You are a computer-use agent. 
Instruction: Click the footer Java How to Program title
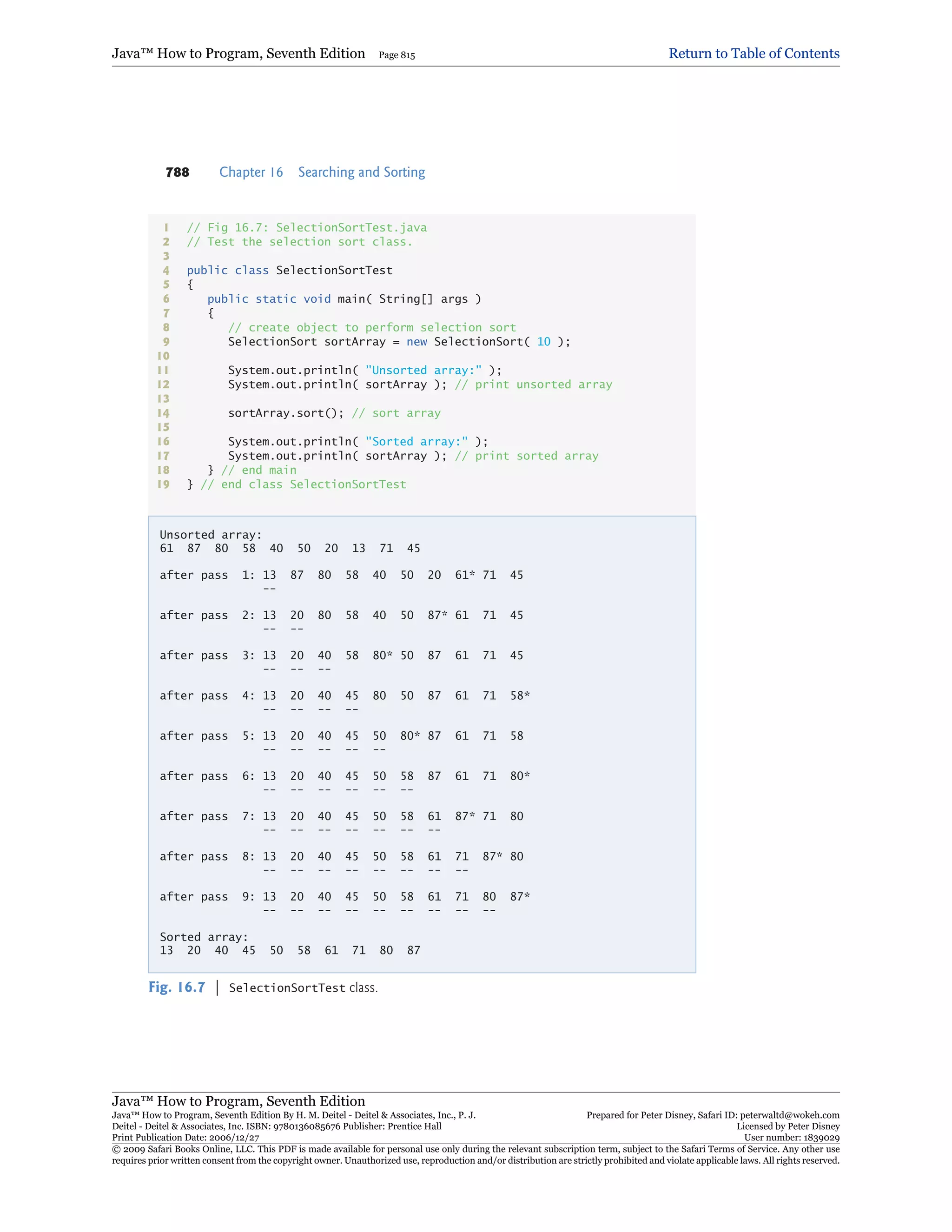[x=238, y=1100]
